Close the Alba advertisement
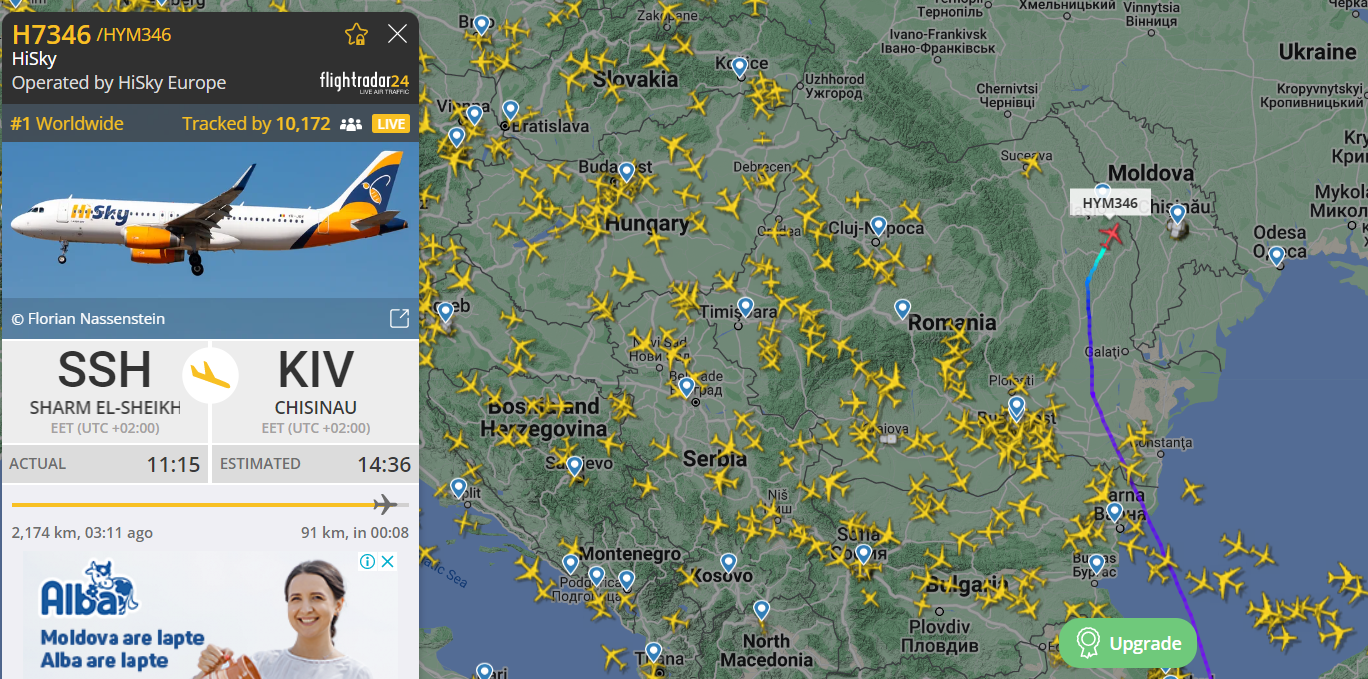Viewport: 1368px width, 679px height. (387, 562)
